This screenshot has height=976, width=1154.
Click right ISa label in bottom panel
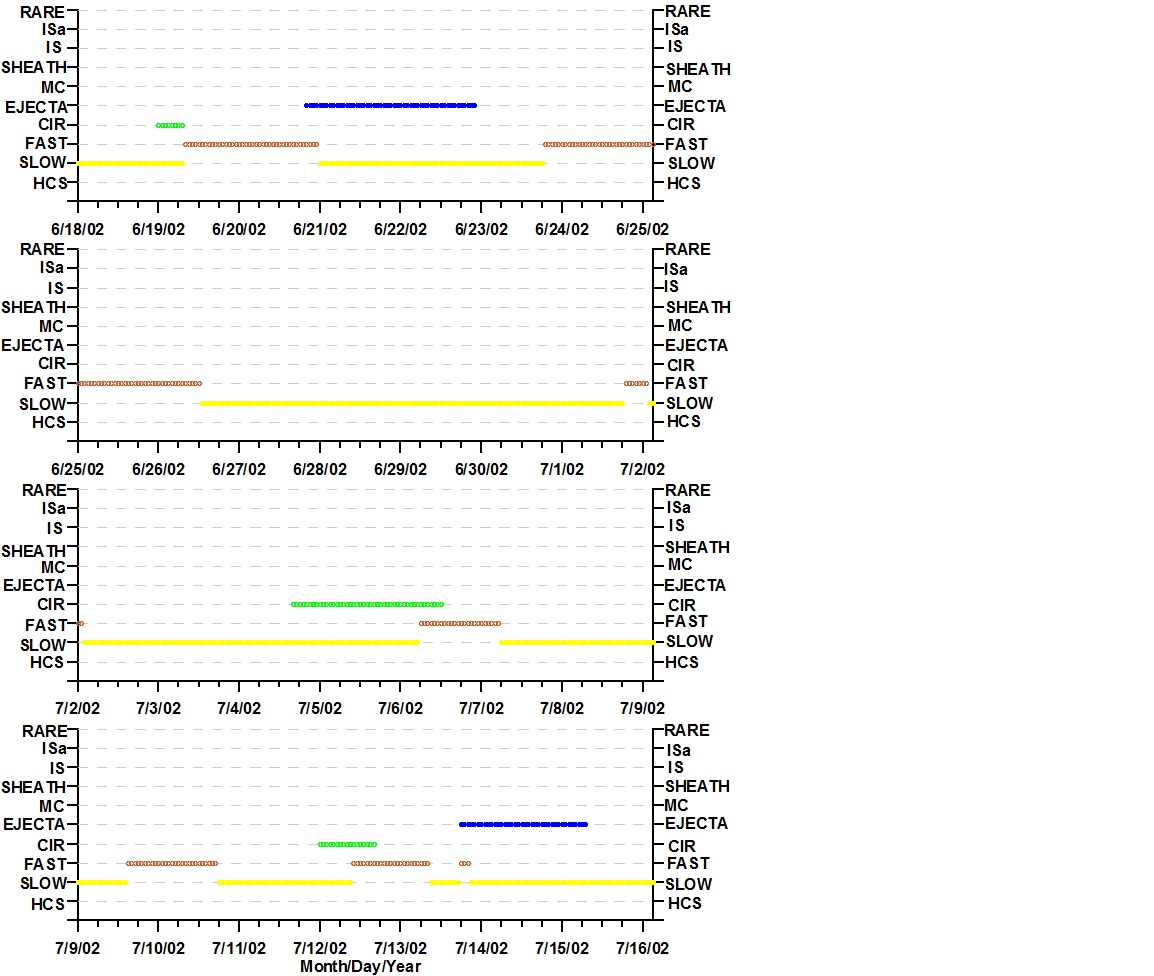(679, 750)
